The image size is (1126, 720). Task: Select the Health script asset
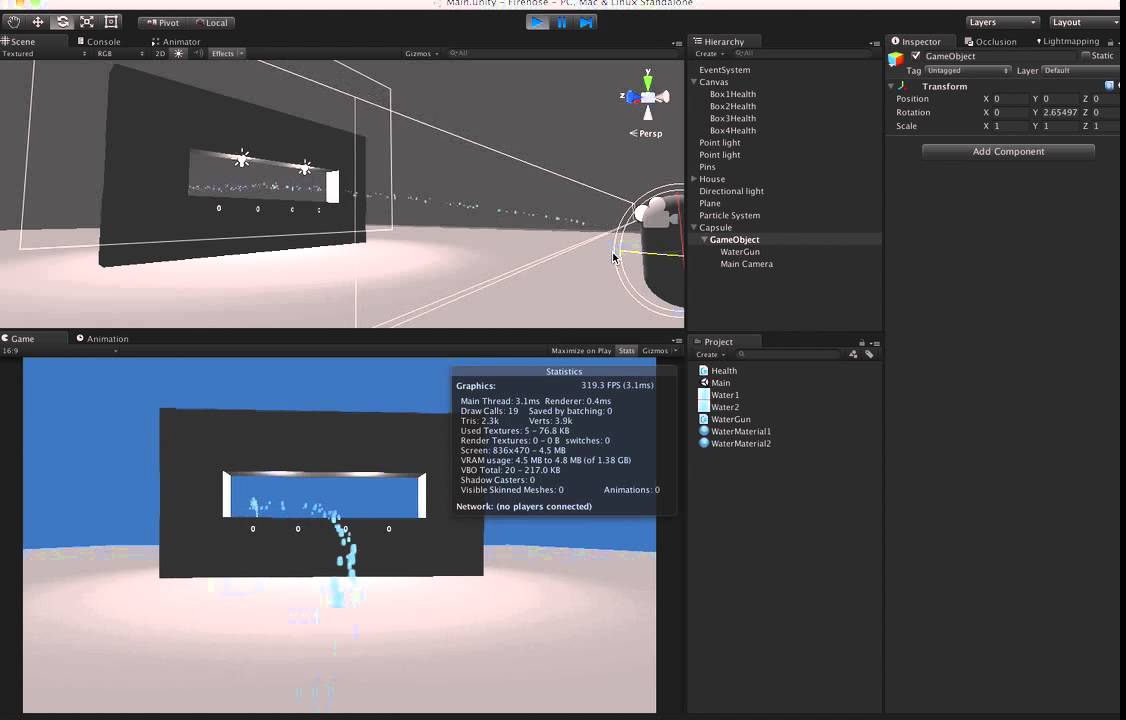(x=718, y=371)
